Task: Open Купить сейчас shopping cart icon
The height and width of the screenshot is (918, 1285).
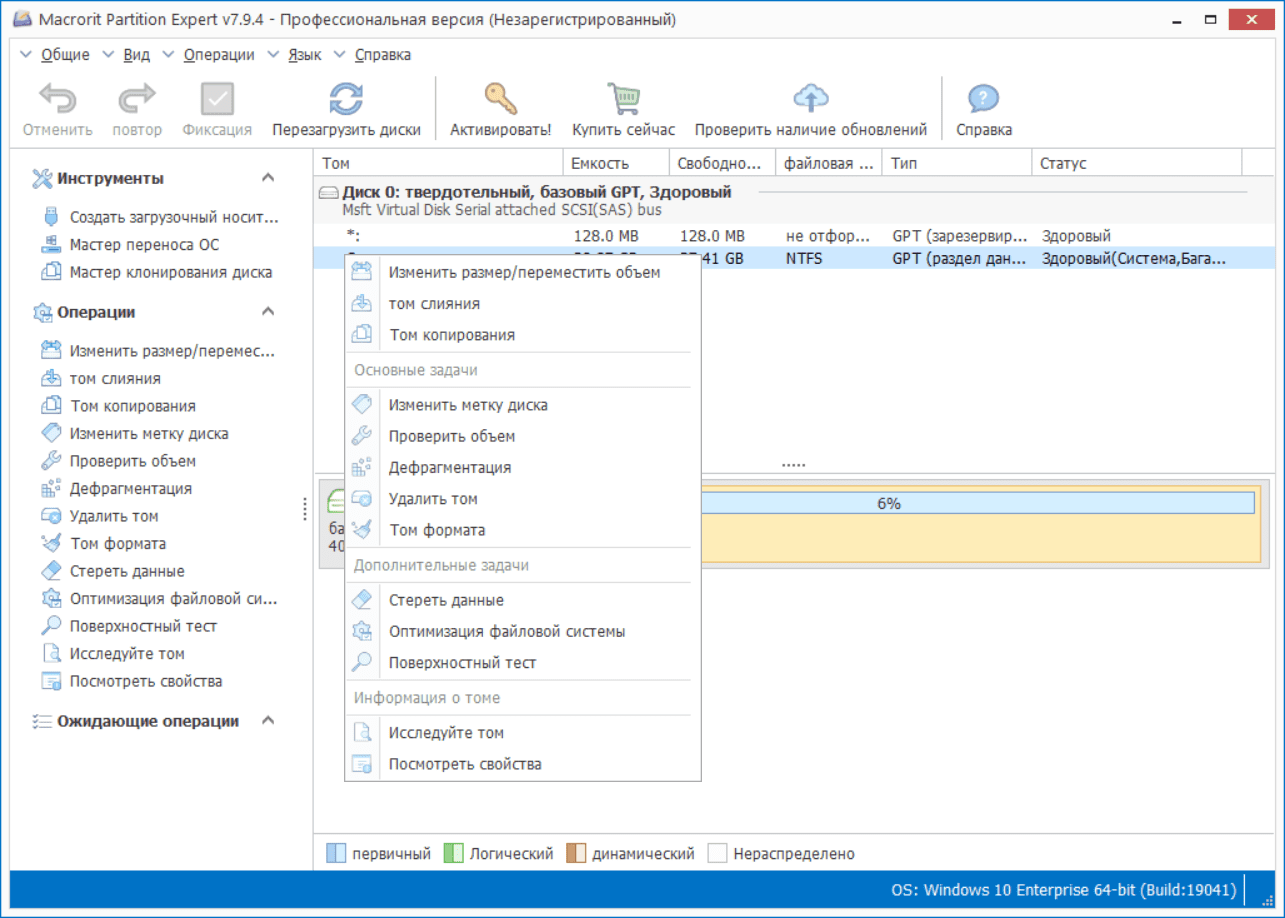Action: pos(623,99)
